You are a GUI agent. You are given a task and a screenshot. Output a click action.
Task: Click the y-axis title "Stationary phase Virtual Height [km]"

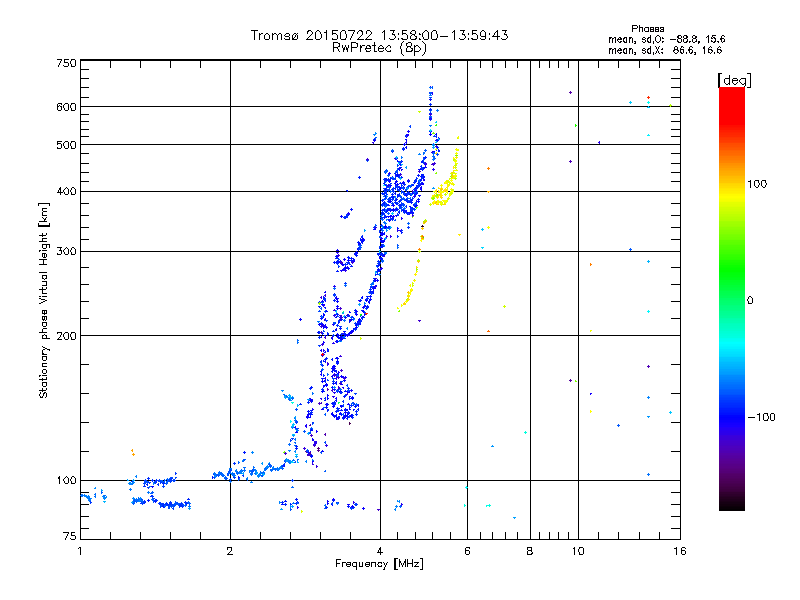(44, 300)
